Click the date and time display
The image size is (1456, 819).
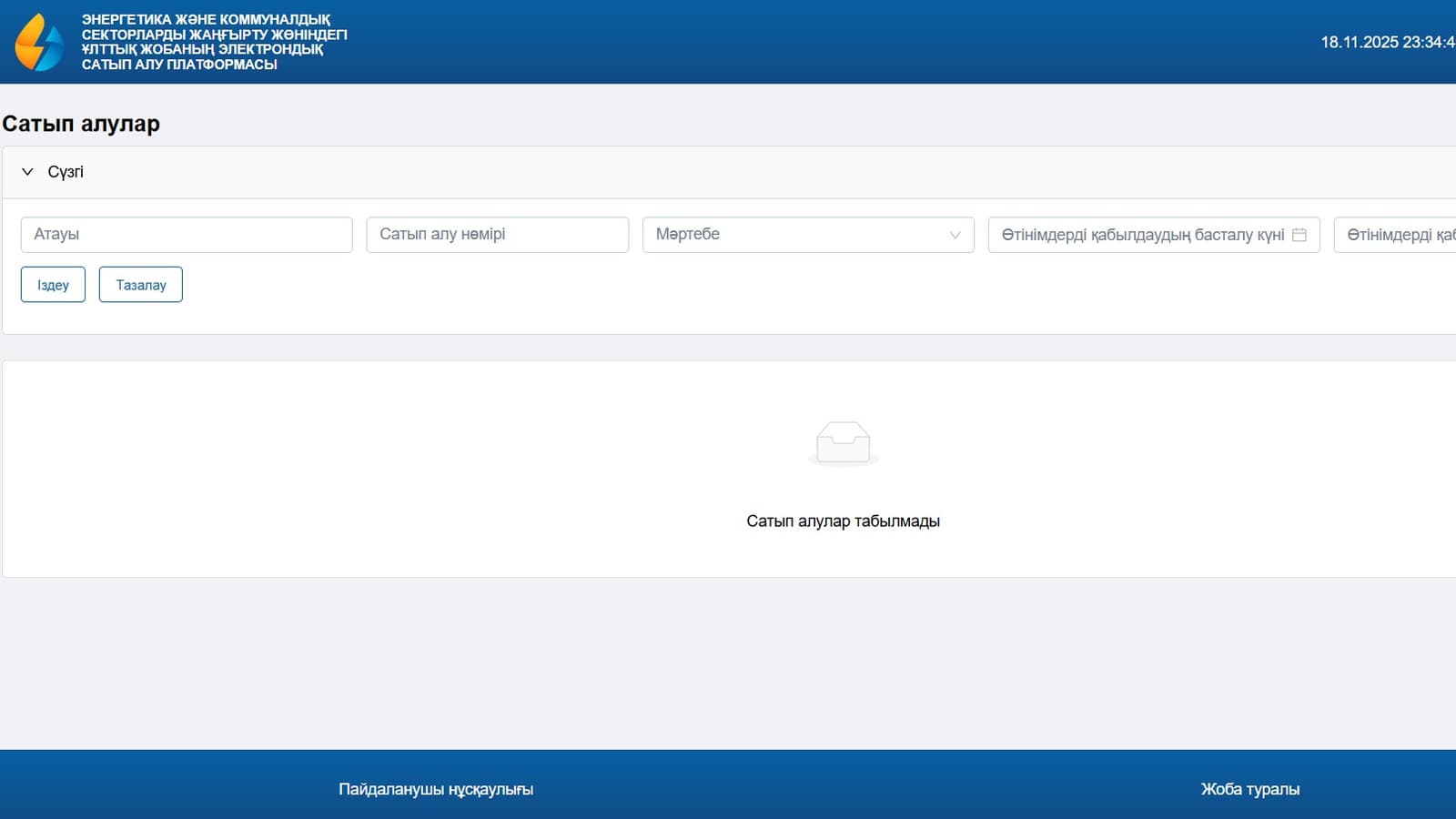(x=1389, y=42)
